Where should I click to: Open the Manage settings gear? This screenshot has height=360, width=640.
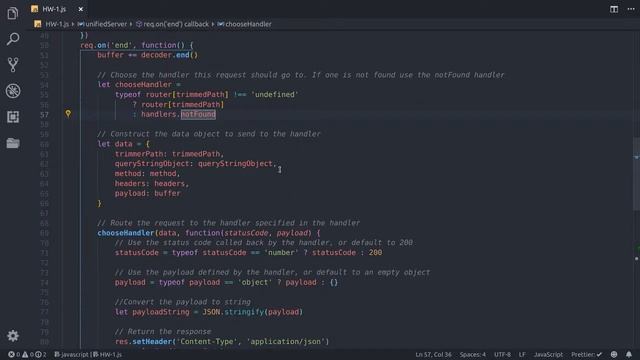13,336
